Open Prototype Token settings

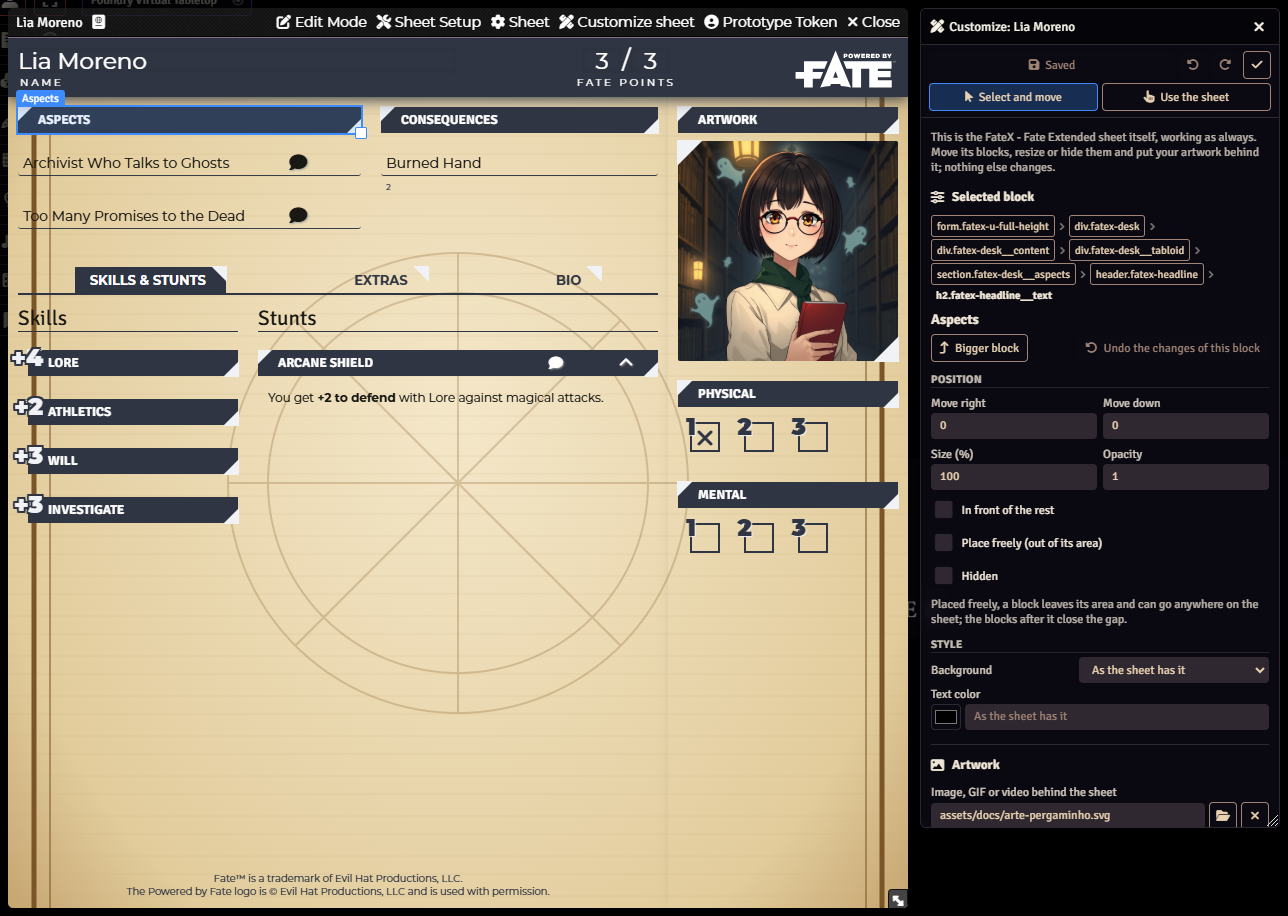pos(771,22)
